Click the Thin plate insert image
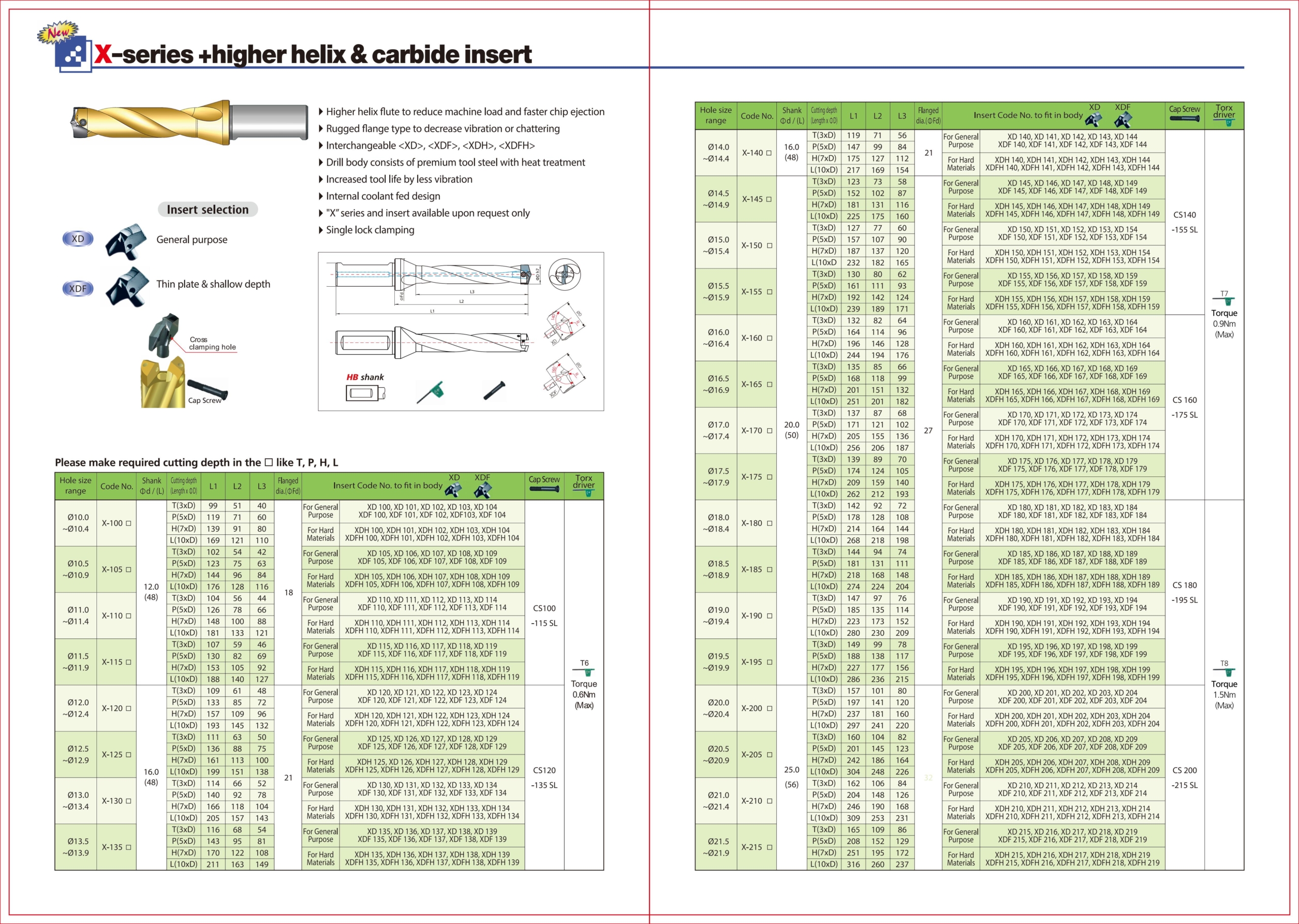Viewport: 1299px width, 924px height. point(126,286)
